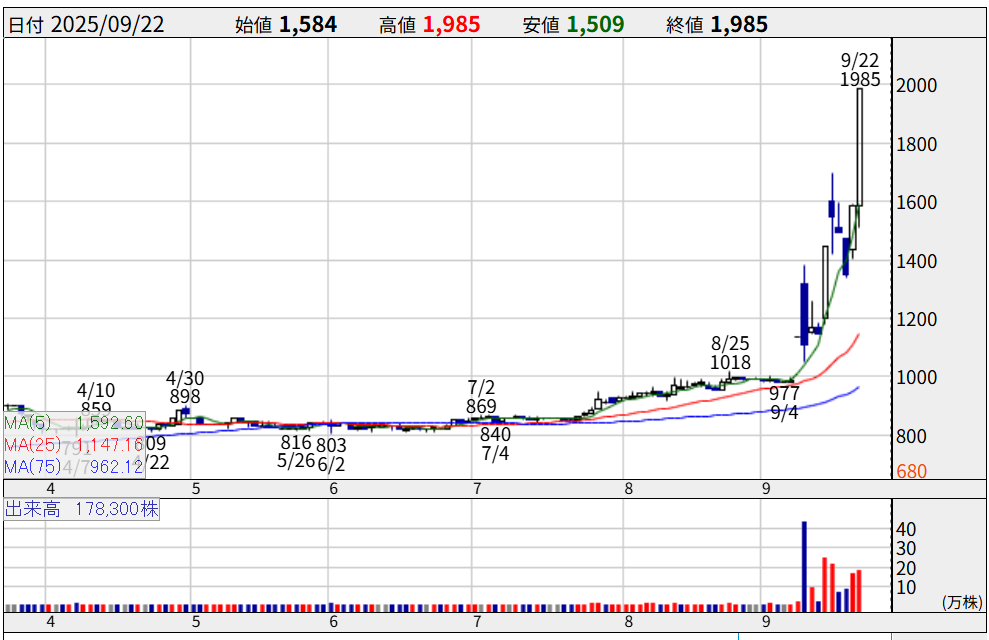Click the 1200 price axis label
The image size is (989, 640).
tap(916, 319)
